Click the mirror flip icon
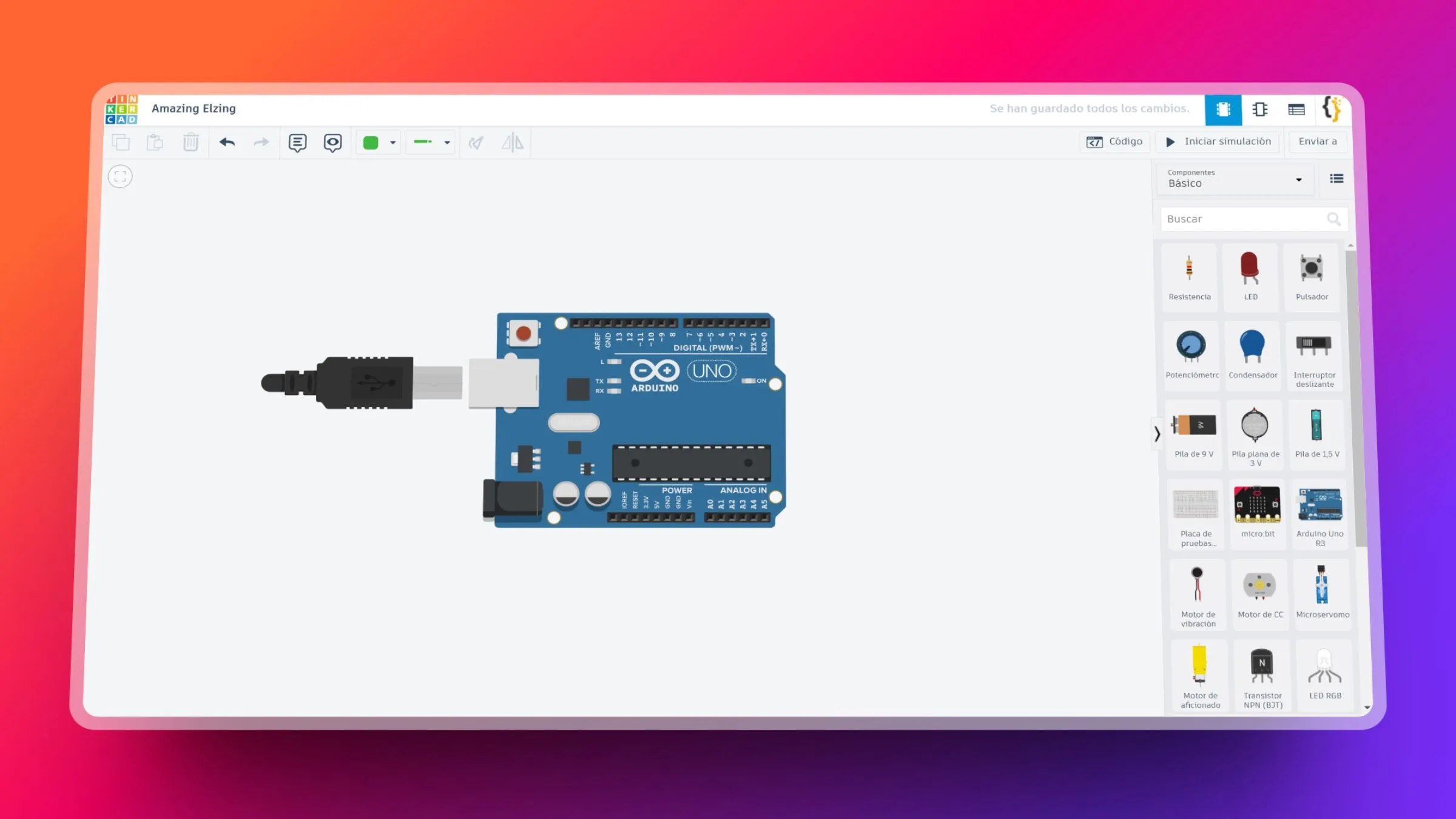The height and width of the screenshot is (819, 1456). 513,143
